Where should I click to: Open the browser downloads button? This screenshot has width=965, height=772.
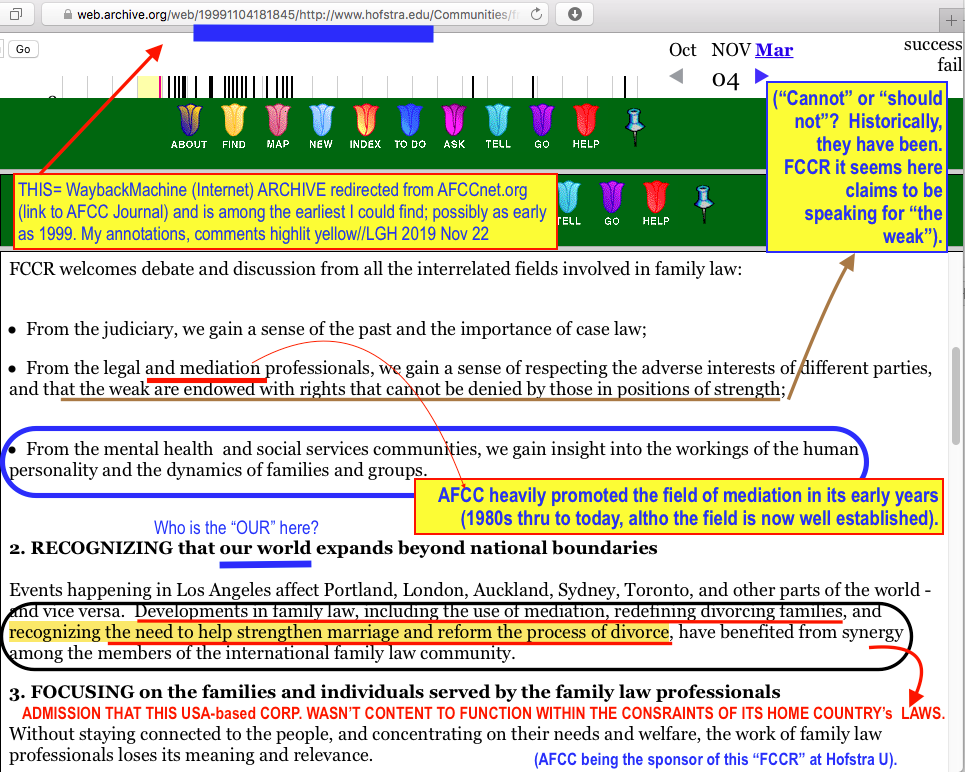[575, 14]
